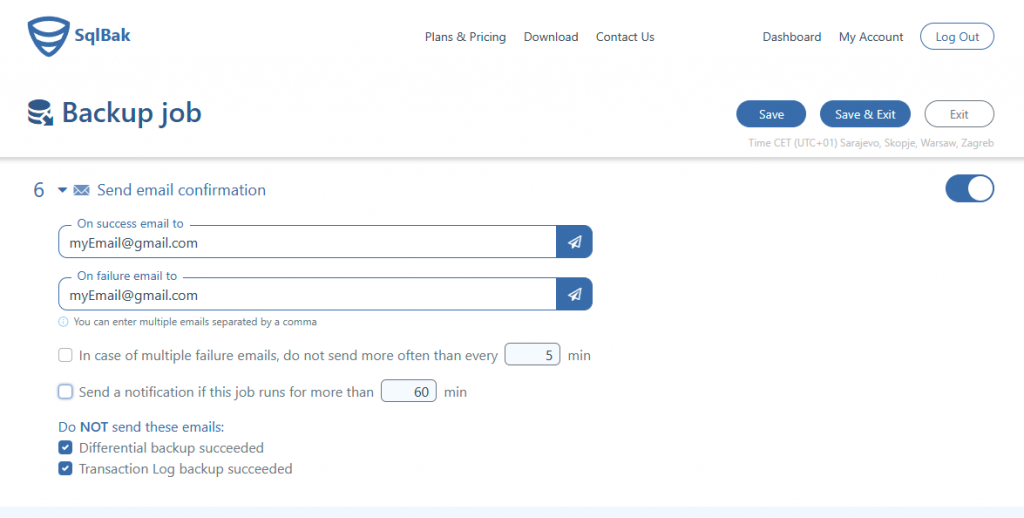The width and height of the screenshot is (1024, 518).
Task: Open Plans & Pricing page
Action: [465, 37]
